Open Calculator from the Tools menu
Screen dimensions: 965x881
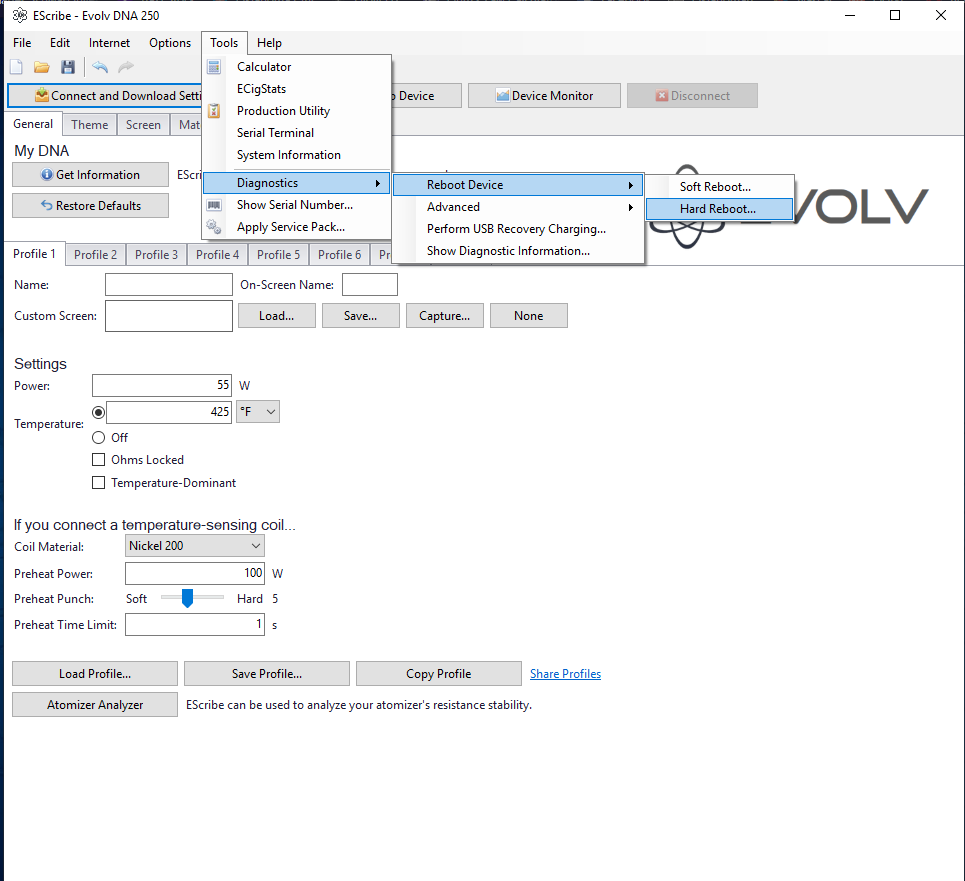tap(264, 67)
